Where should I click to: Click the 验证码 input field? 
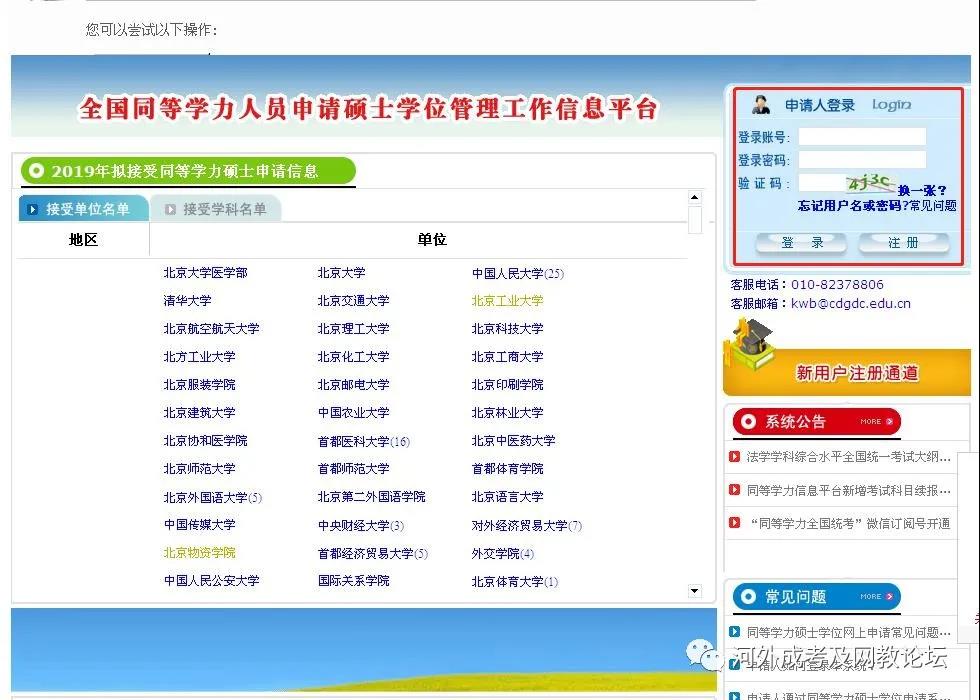(x=822, y=182)
